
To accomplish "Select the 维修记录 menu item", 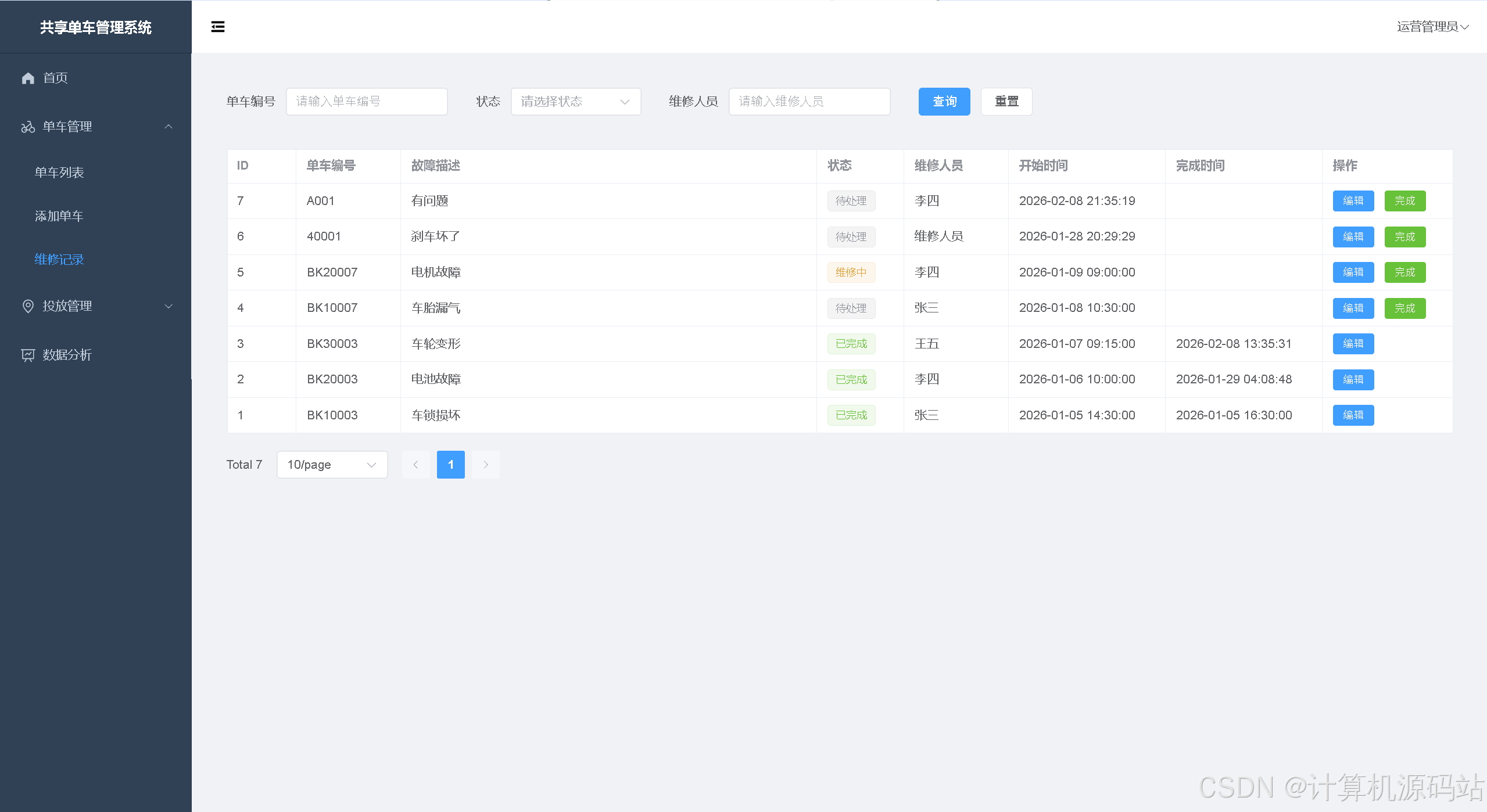I will point(59,260).
